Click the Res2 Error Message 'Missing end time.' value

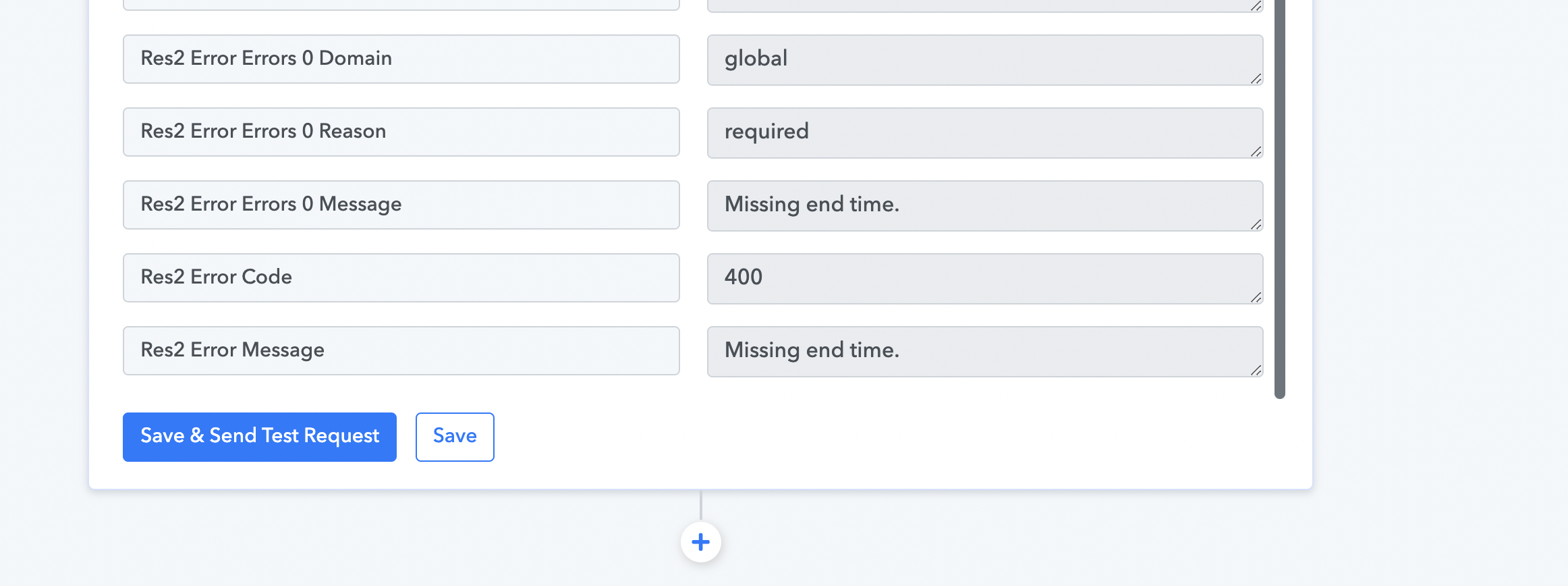pyautogui.click(x=985, y=352)
